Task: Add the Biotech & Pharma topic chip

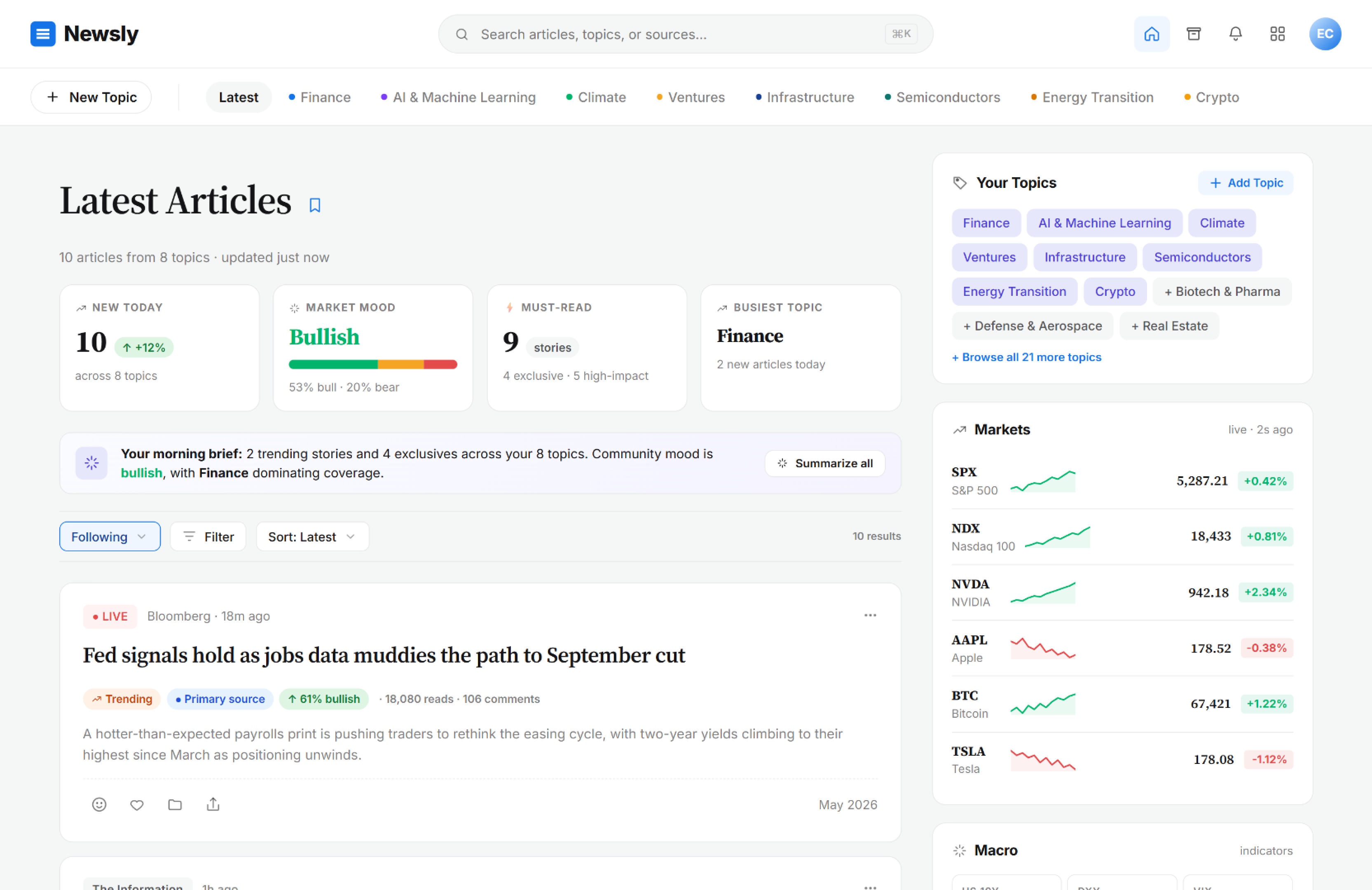Action: (1222, 292)
